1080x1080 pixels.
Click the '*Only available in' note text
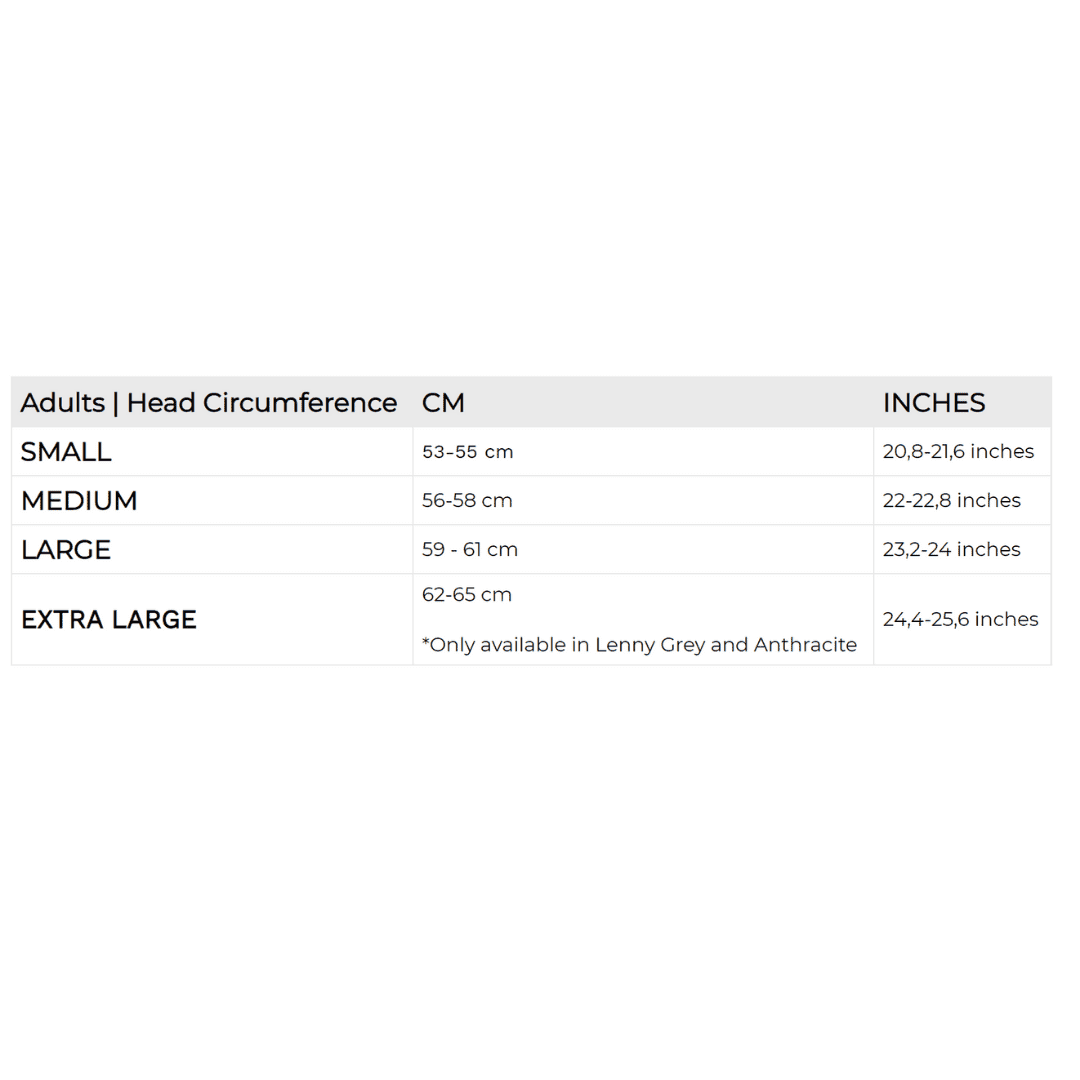506,645
